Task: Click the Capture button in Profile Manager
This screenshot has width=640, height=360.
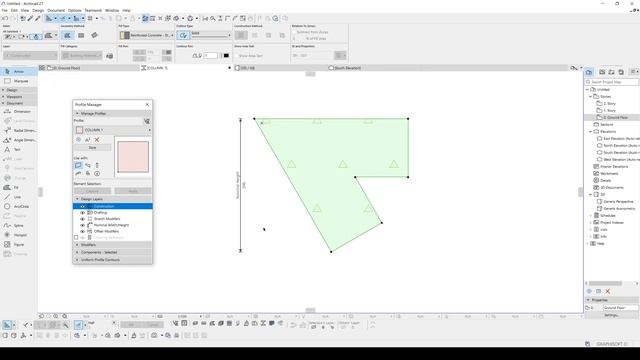Action: (x=92, y=191)
